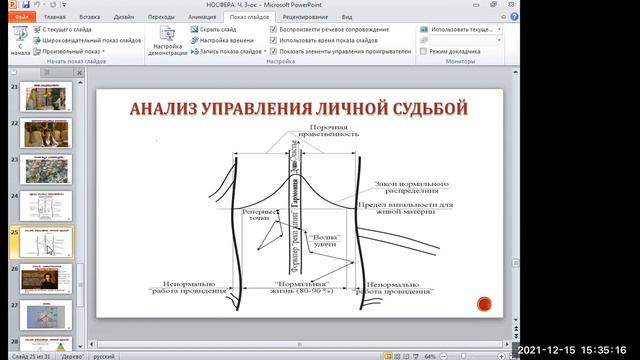Expand quick access toolbar customize arrow
This screenshot has width=640, height=360.
(x=64, y=5)
